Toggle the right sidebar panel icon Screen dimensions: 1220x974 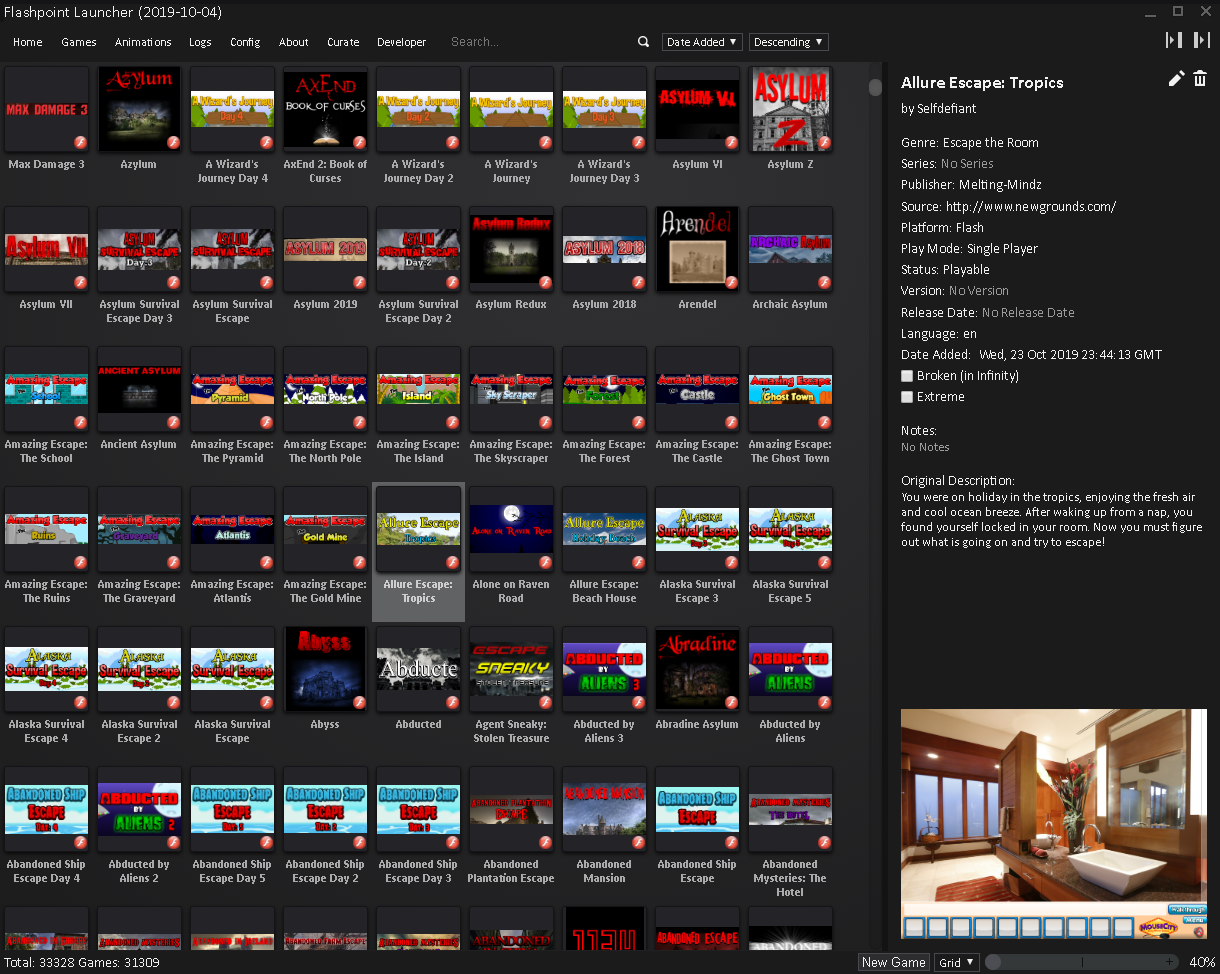1202,40
